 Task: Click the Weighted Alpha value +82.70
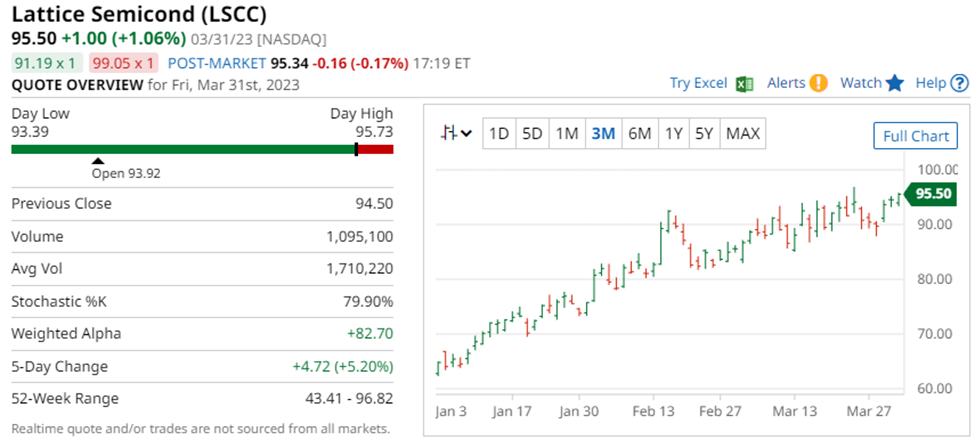[370, 334]
